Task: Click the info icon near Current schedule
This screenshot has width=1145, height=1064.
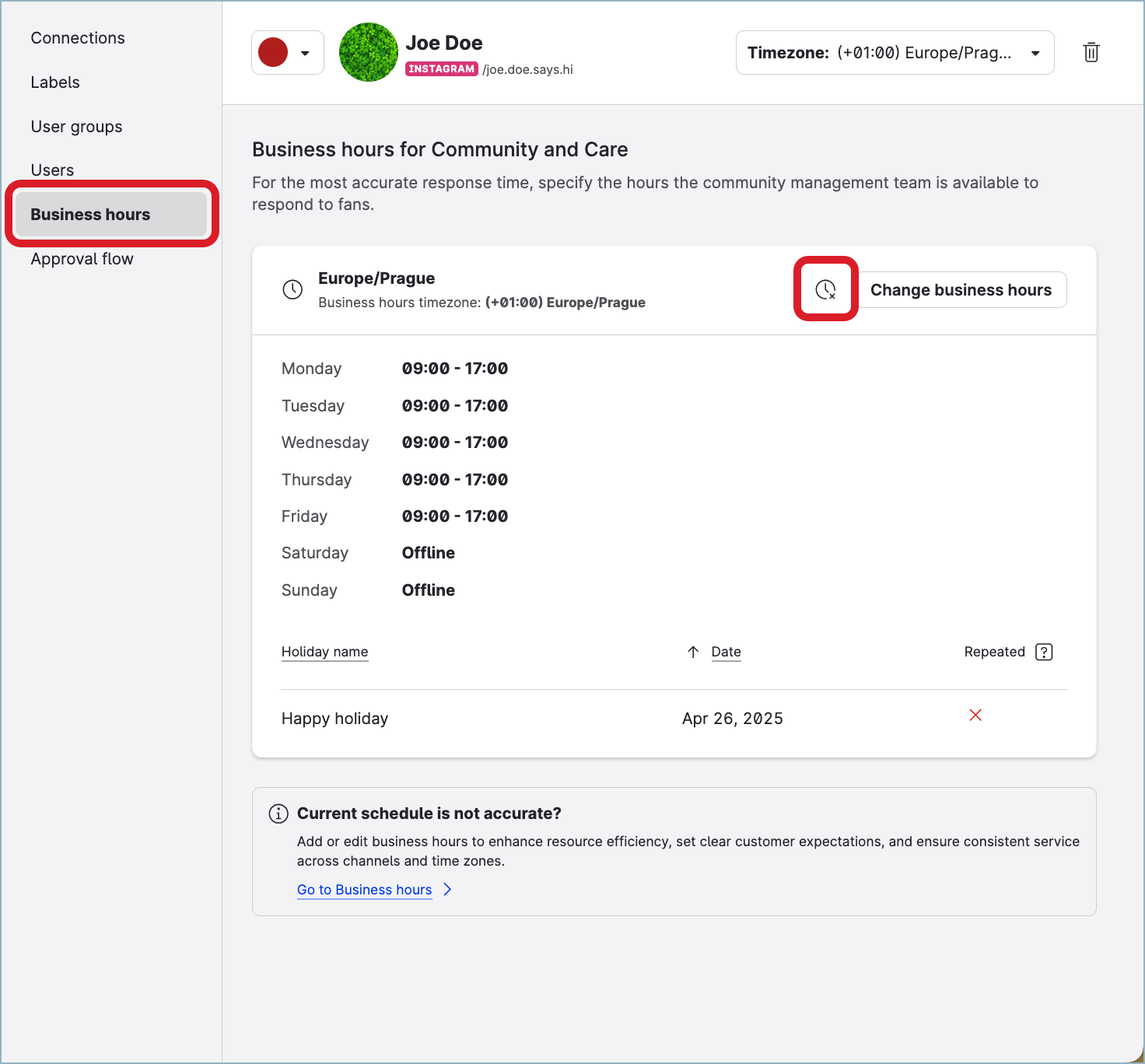Action: (x=278, y=814)
